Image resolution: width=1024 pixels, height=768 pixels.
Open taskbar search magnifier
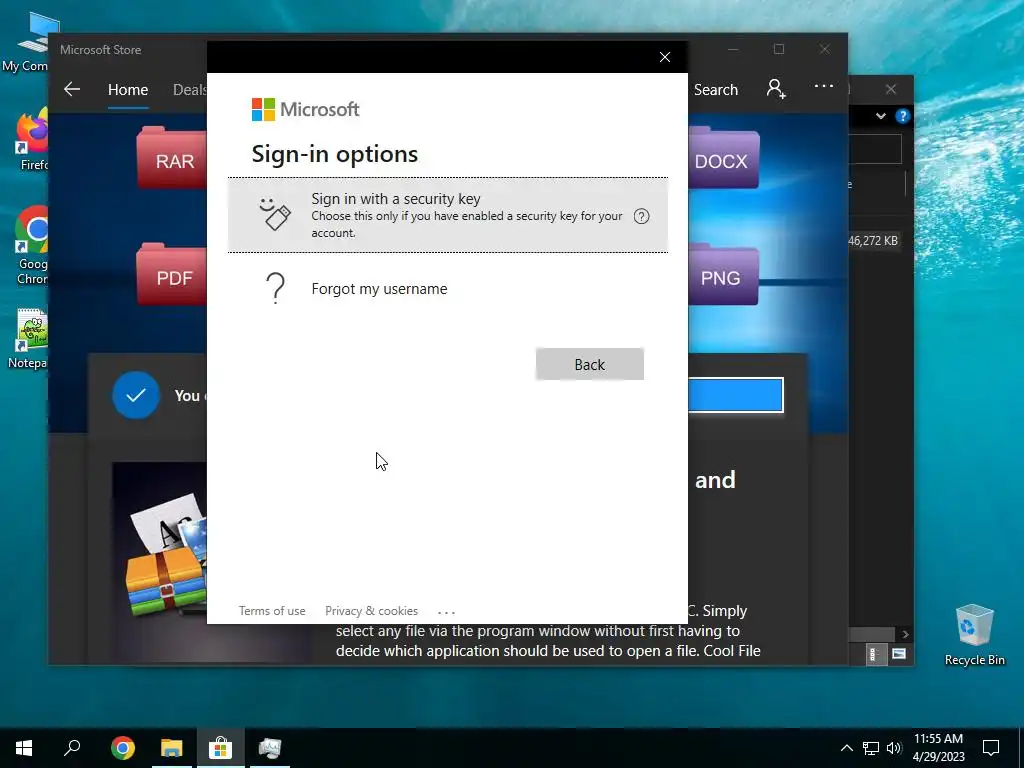click(x=72, y=748)
